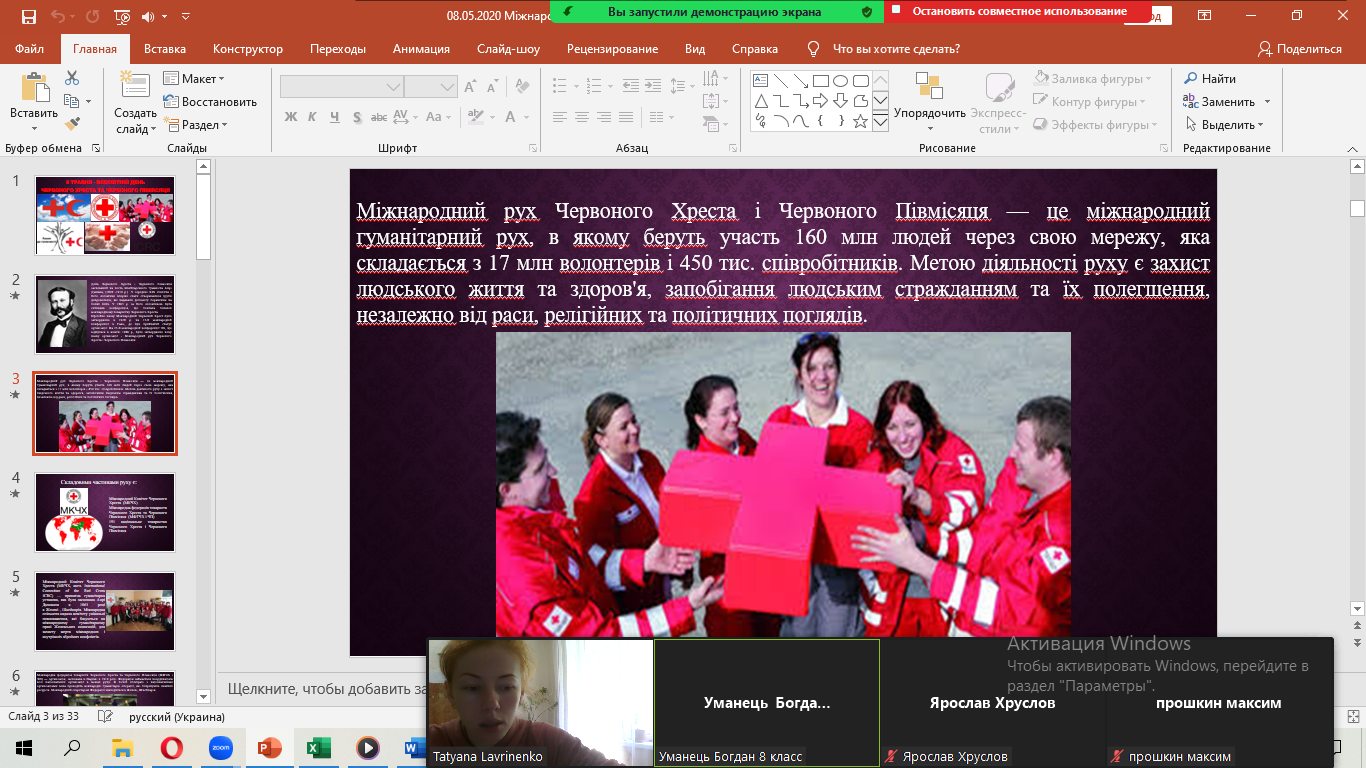Image resolution: width=1366 pixels, height=768 pixels.
Task: Expand the shapes gallery More arrow
Action: [x=881, y=122]
